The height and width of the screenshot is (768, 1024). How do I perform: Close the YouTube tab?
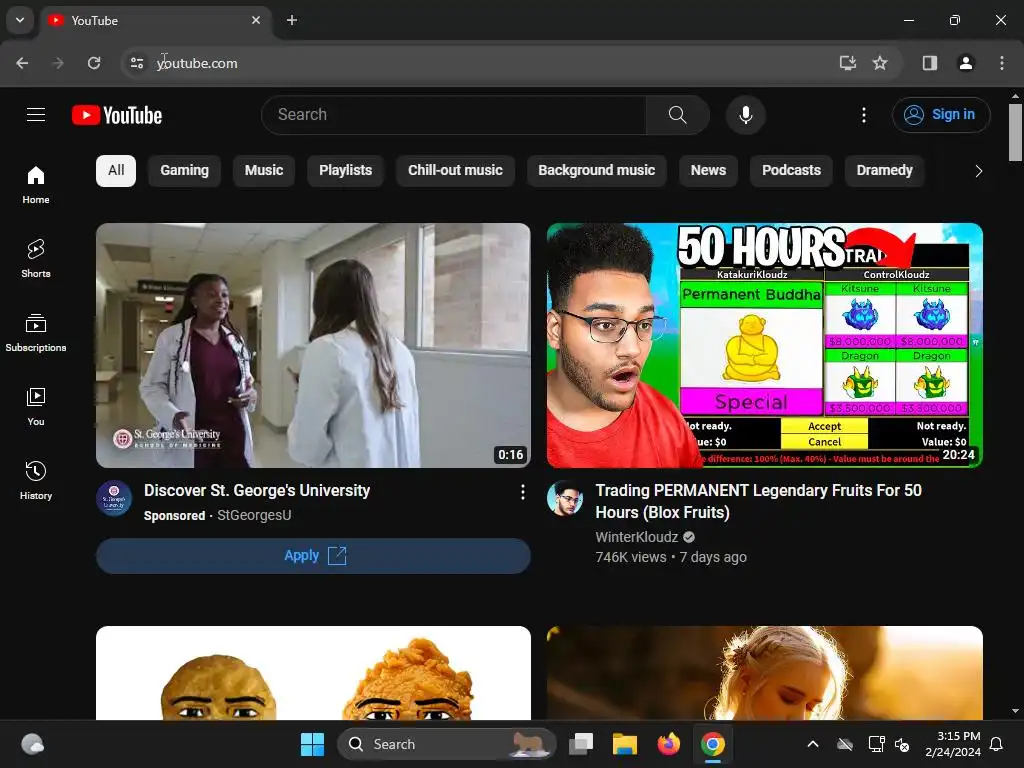(256, 20)
